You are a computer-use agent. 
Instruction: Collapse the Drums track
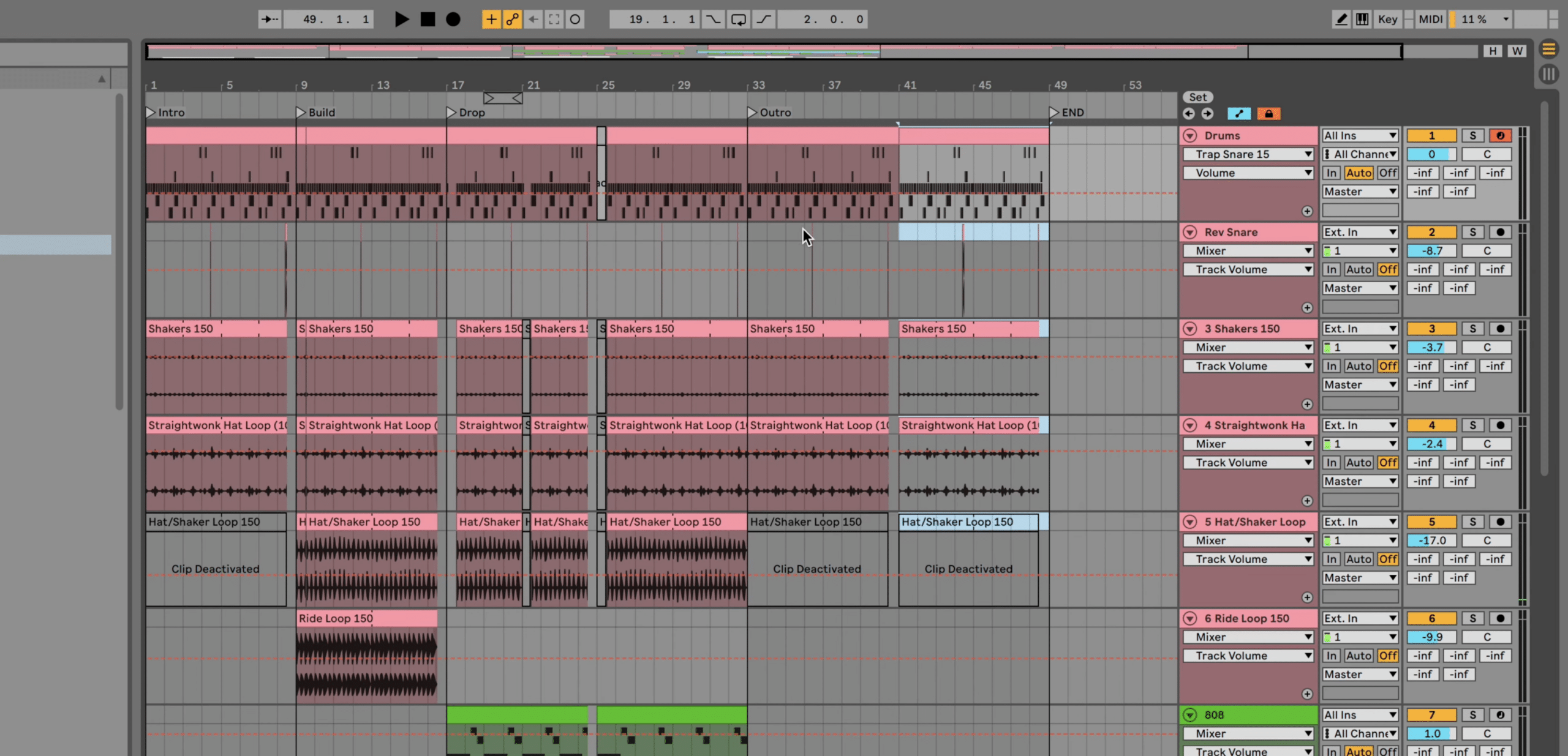[1190, 135]
